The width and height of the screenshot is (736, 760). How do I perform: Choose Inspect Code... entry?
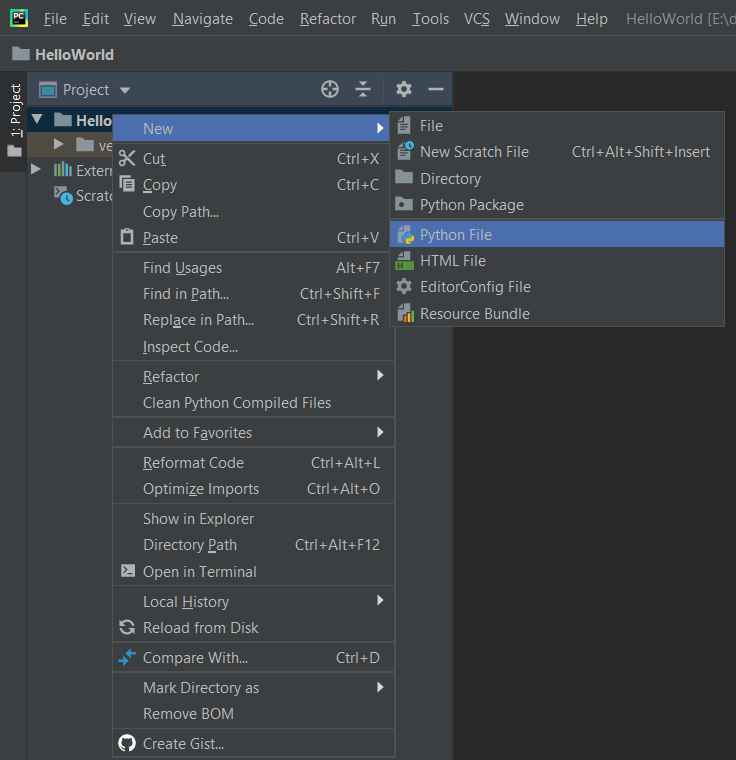click(x=254, y=347)
